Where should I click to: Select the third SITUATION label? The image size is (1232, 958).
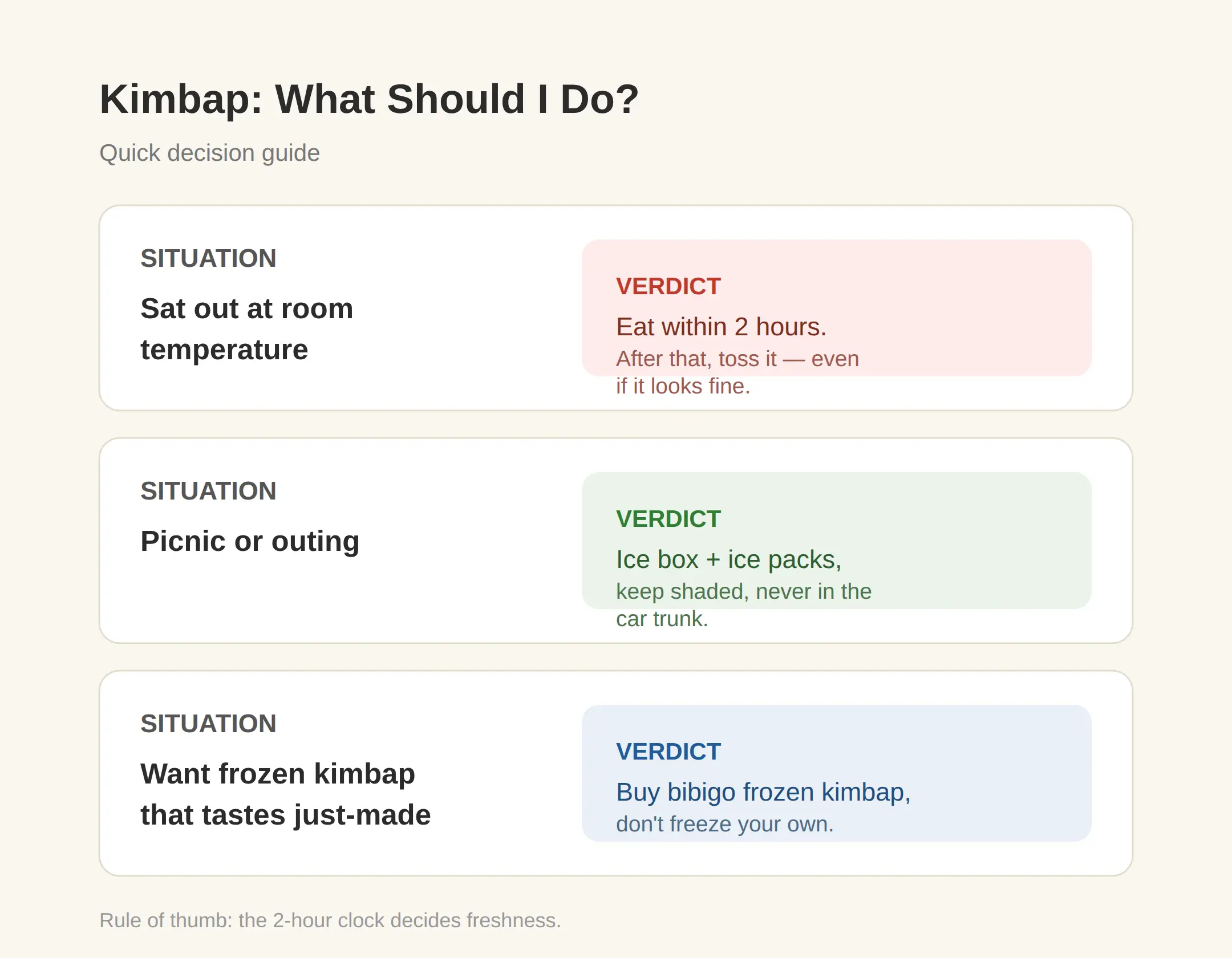208,724
